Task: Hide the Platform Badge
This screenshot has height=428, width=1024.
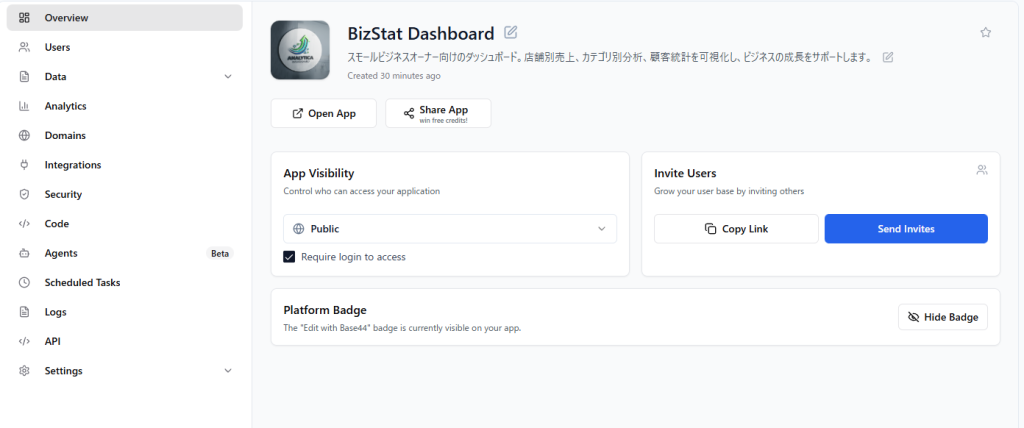Action: pyautogui.click(x=943, y=317)
